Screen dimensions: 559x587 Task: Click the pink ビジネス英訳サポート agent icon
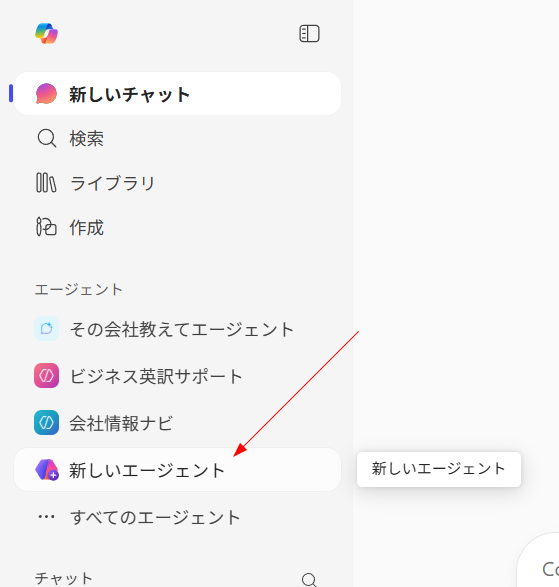click(46, 375)
